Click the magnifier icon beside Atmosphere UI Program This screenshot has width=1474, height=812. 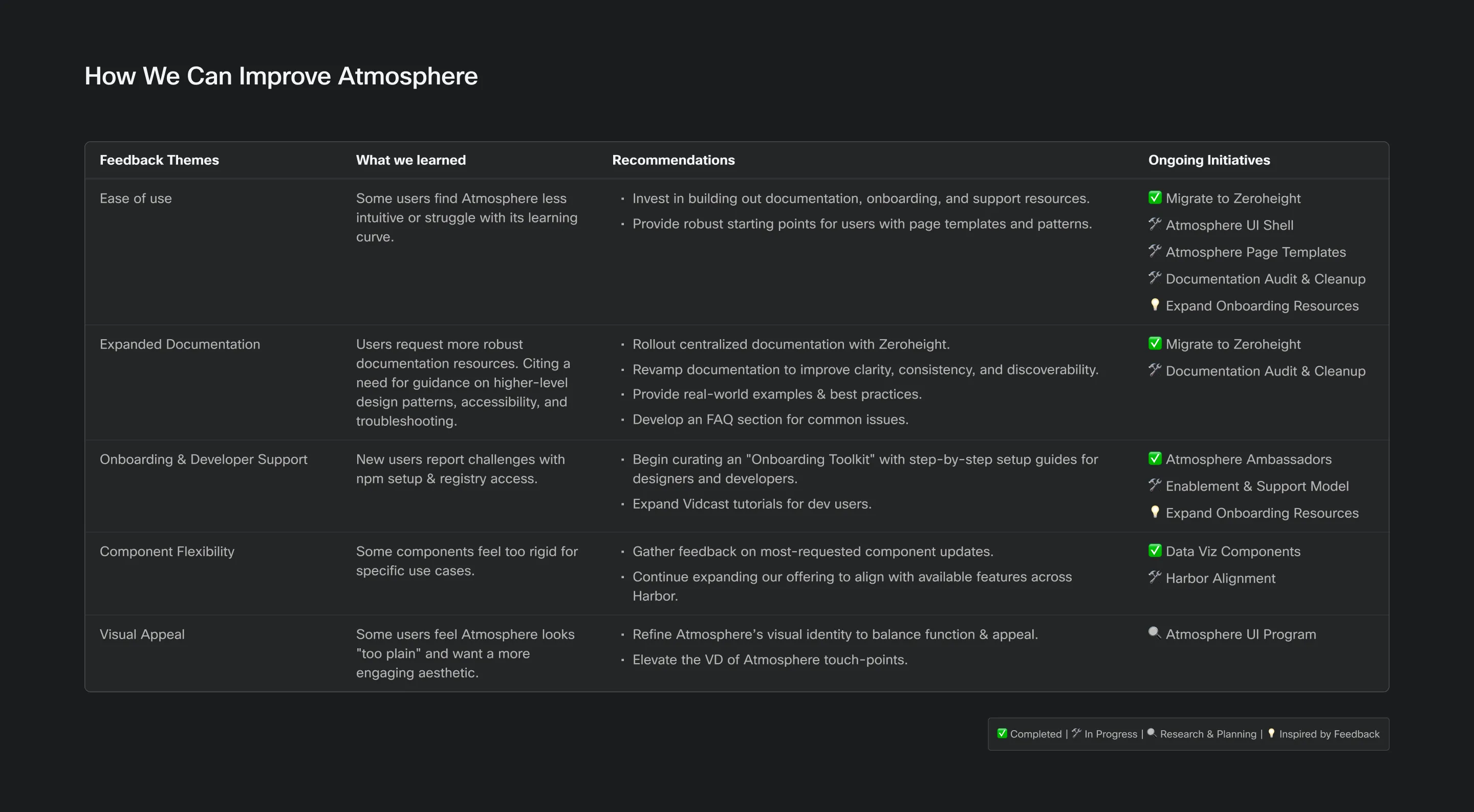(1155, 633)
